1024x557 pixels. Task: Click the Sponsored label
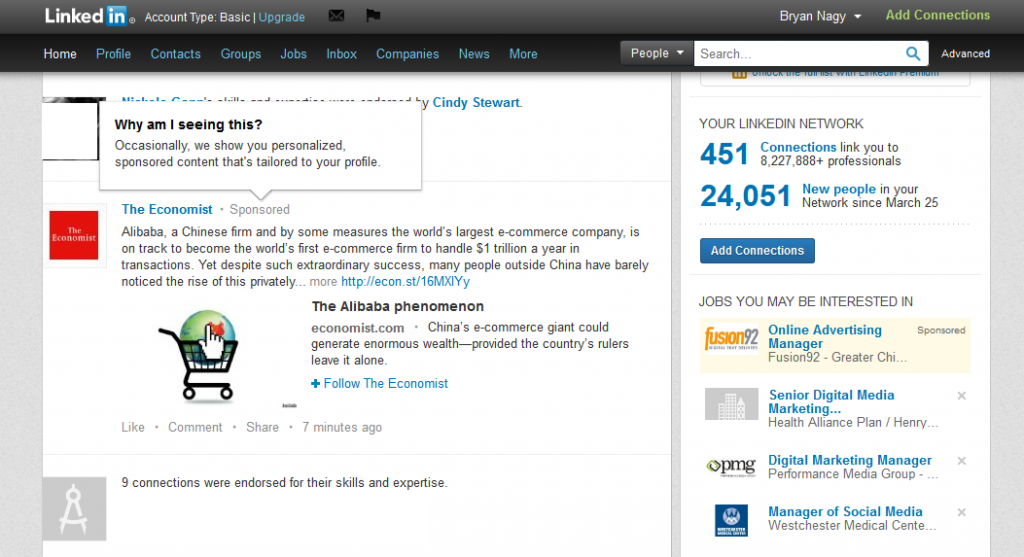click(x=259, y=210)
